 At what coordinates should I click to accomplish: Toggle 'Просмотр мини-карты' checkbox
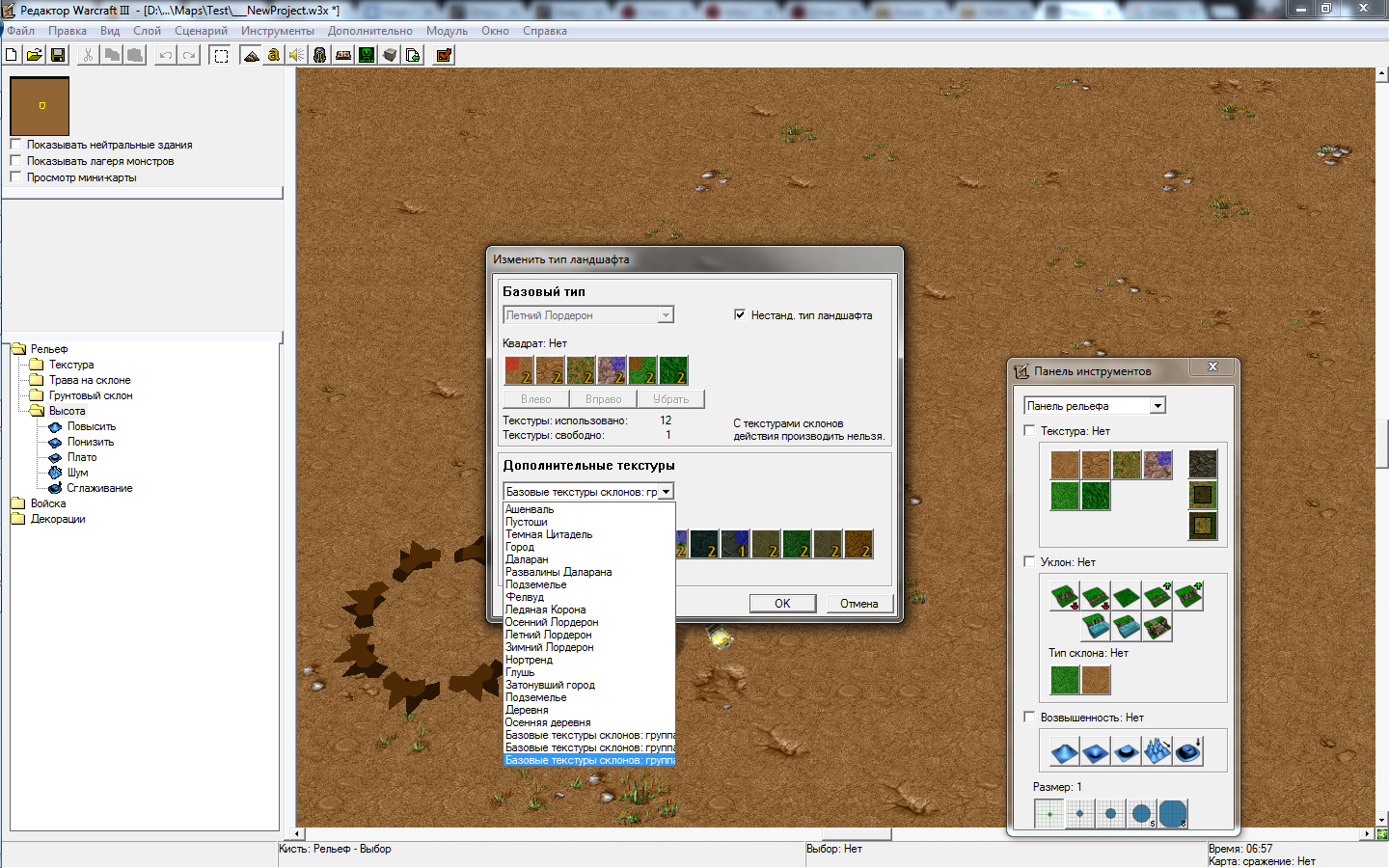tap(15, 177)
